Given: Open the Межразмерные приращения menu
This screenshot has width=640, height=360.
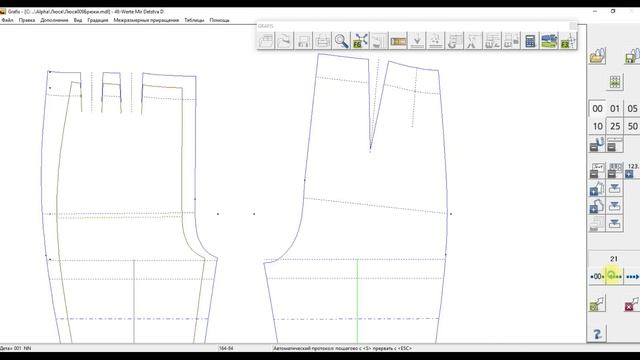Looking at the screenshot, I should (x=146, y=20).
